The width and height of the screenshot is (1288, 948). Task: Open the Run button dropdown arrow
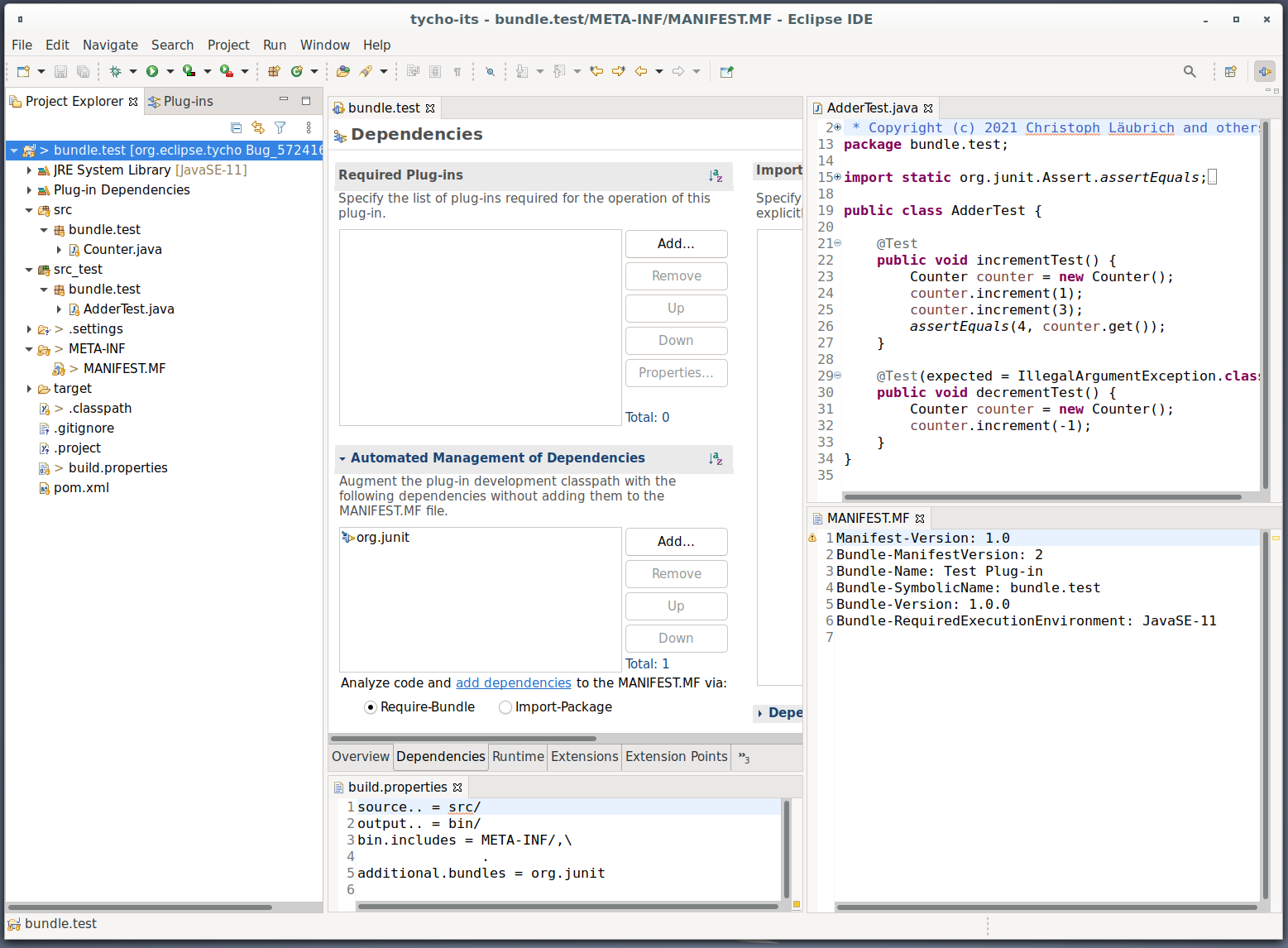170,72
